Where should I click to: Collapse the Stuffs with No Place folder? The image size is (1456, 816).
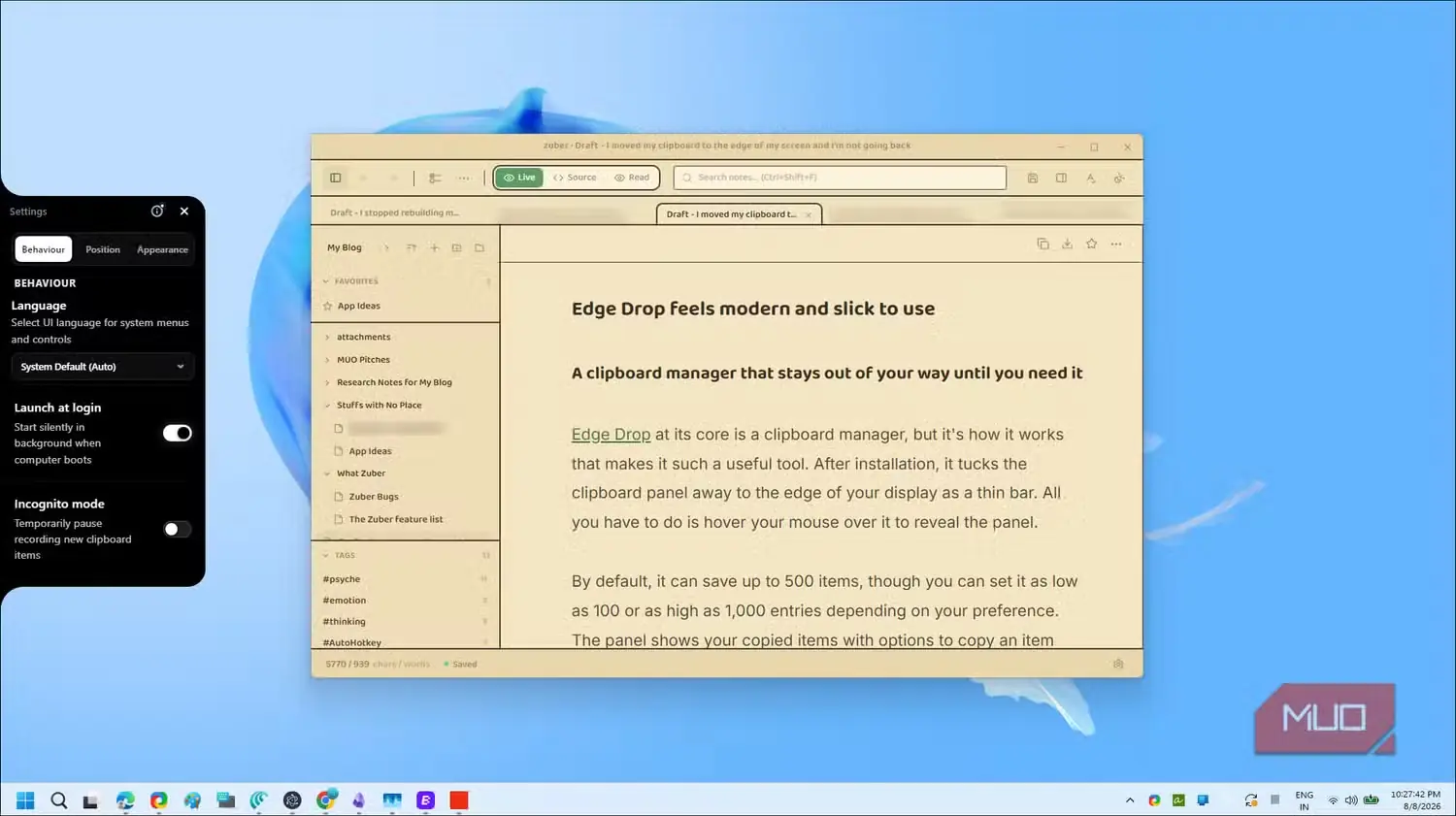click(327, 406)
